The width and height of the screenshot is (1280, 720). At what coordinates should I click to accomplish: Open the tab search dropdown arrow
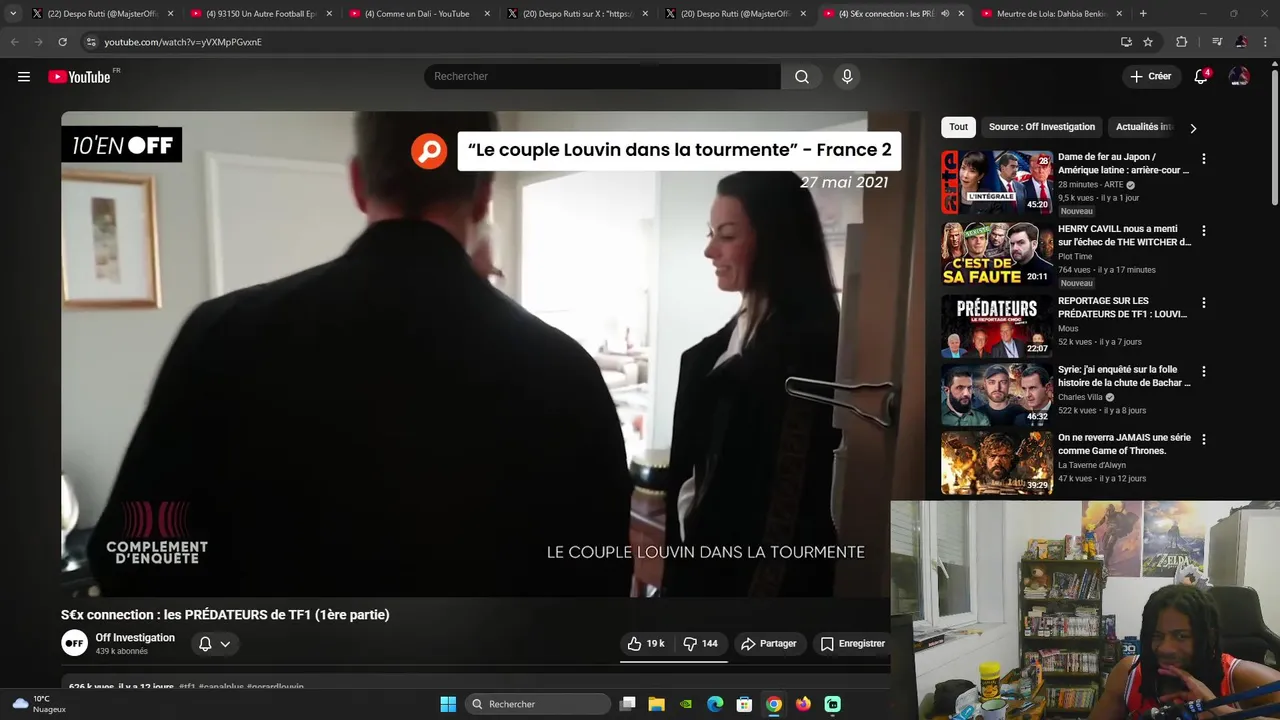pyautogui.click(x=13, y=14)
